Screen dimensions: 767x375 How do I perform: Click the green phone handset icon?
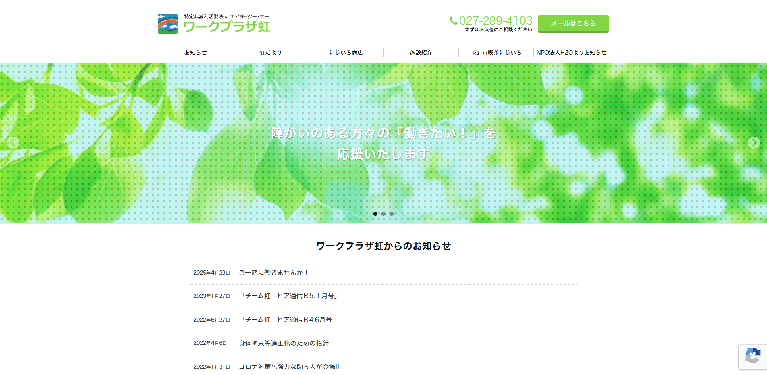click(x=453, y=21)
